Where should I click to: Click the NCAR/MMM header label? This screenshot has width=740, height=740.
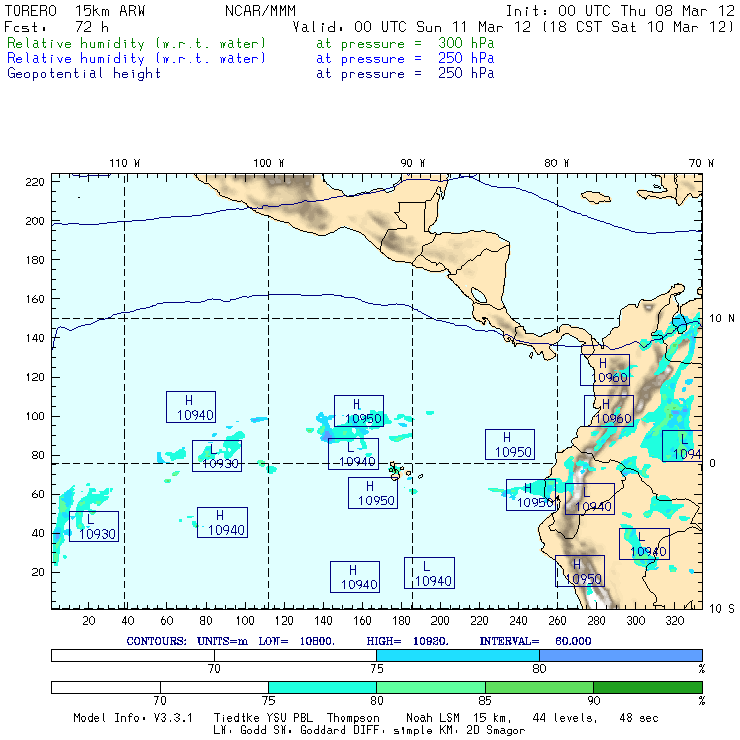tap(260, 11)
